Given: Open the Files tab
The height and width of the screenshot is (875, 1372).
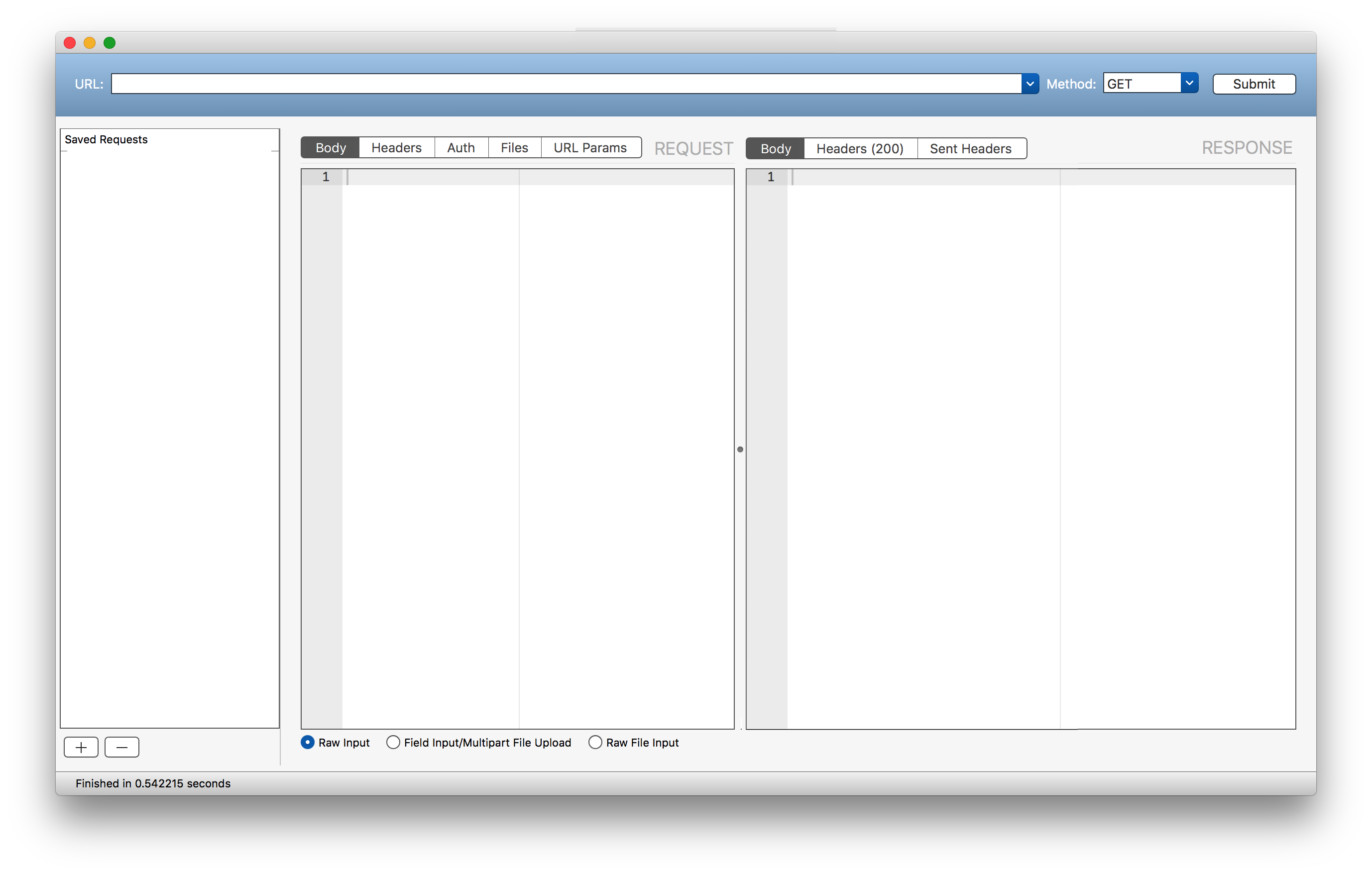Looking at the screenshot, I should [514, 147].
